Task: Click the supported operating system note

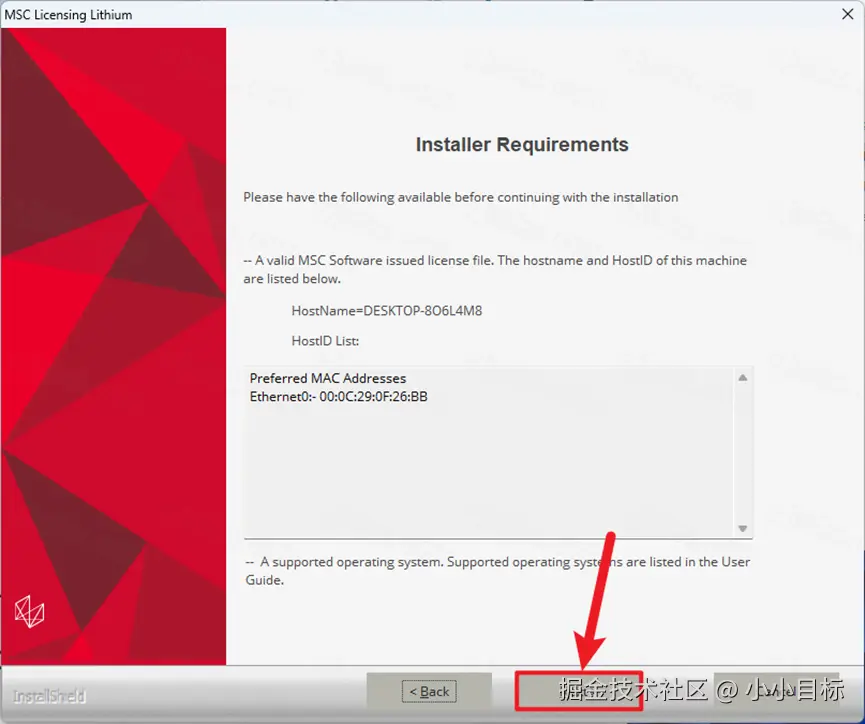Action: [x=498, y=571]
